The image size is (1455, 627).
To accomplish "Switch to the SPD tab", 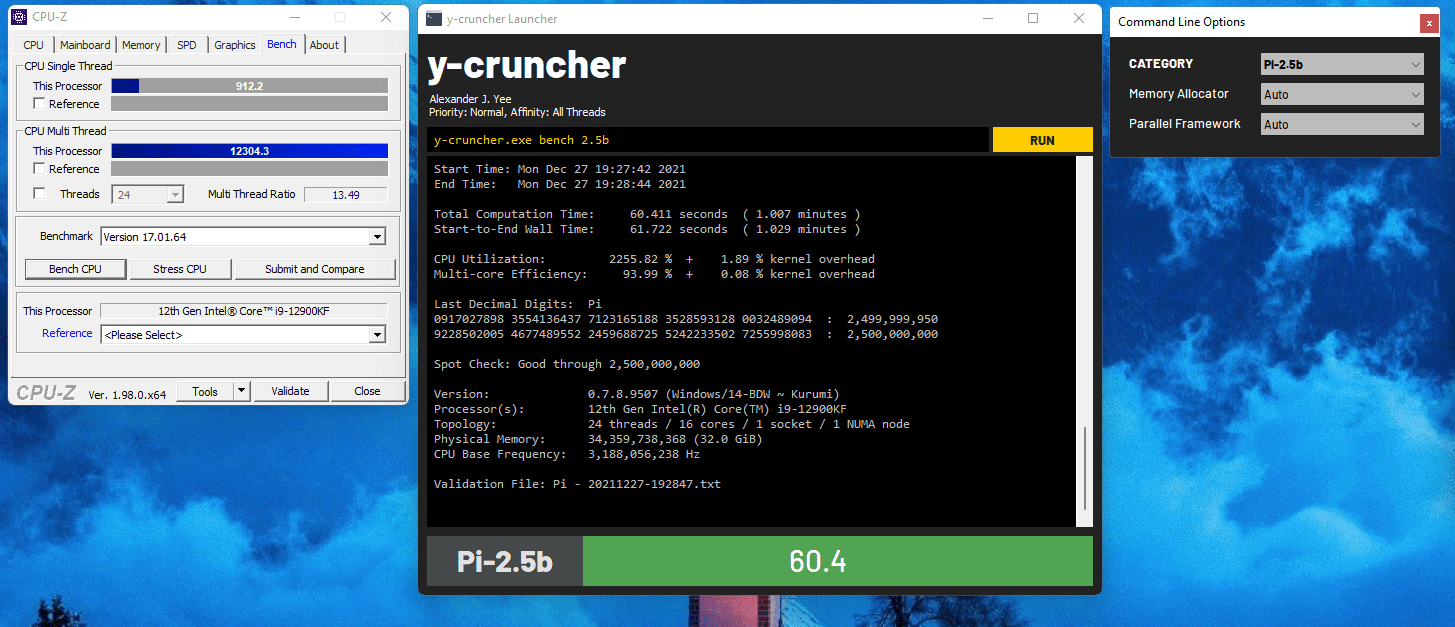I will 187,45.
